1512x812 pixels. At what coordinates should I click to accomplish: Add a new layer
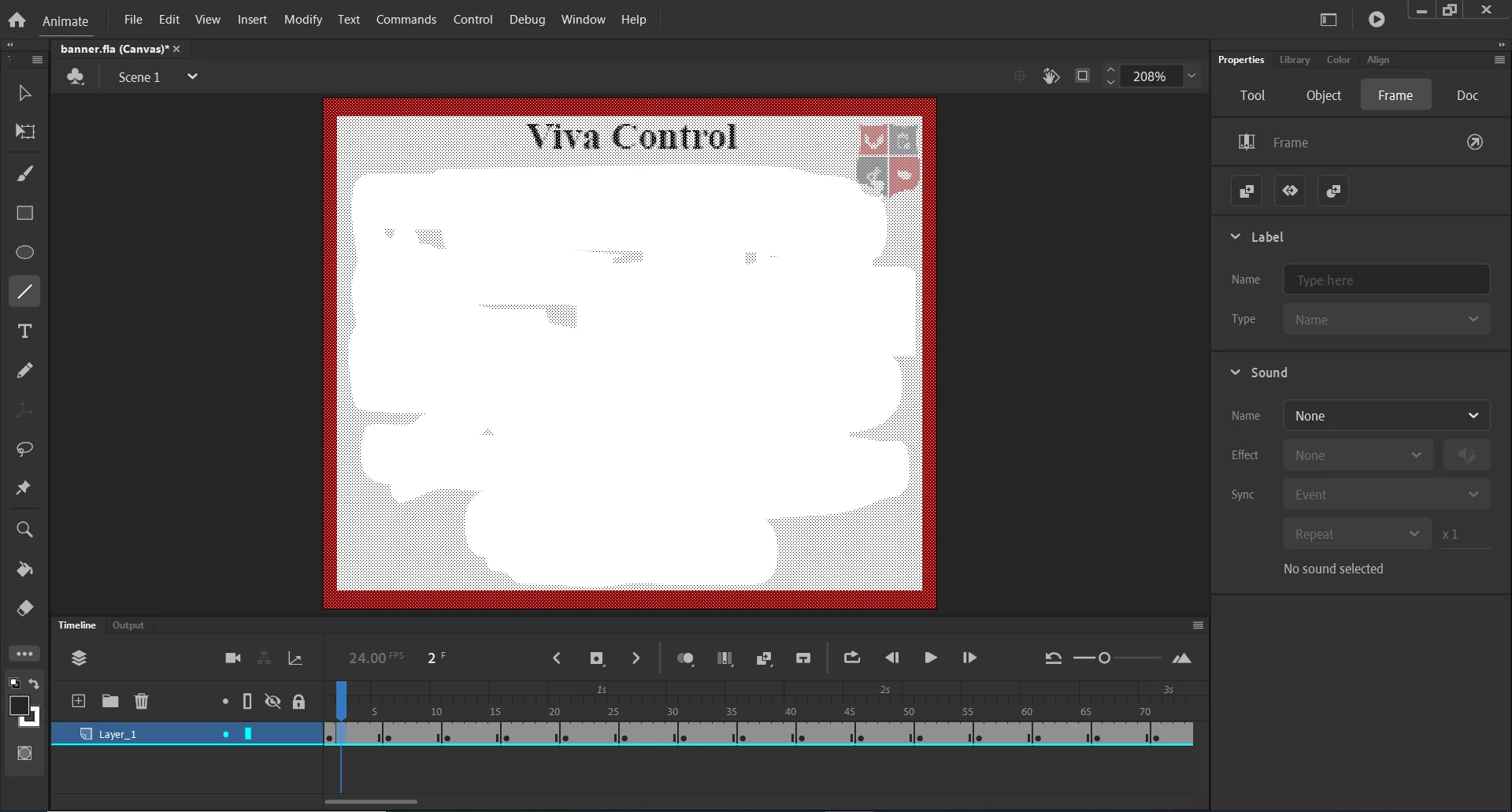[x=78, y=701]
